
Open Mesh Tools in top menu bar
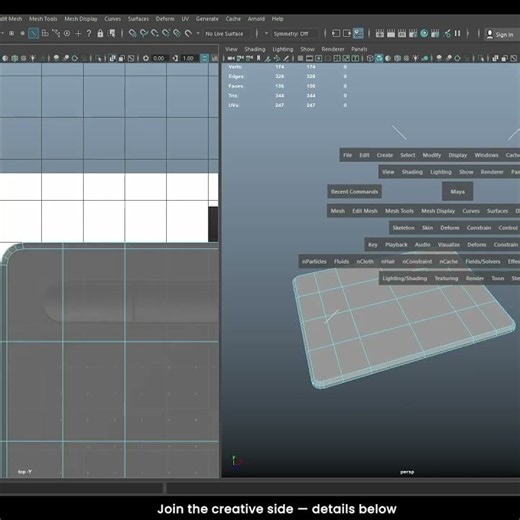click(x=43, y=19)
